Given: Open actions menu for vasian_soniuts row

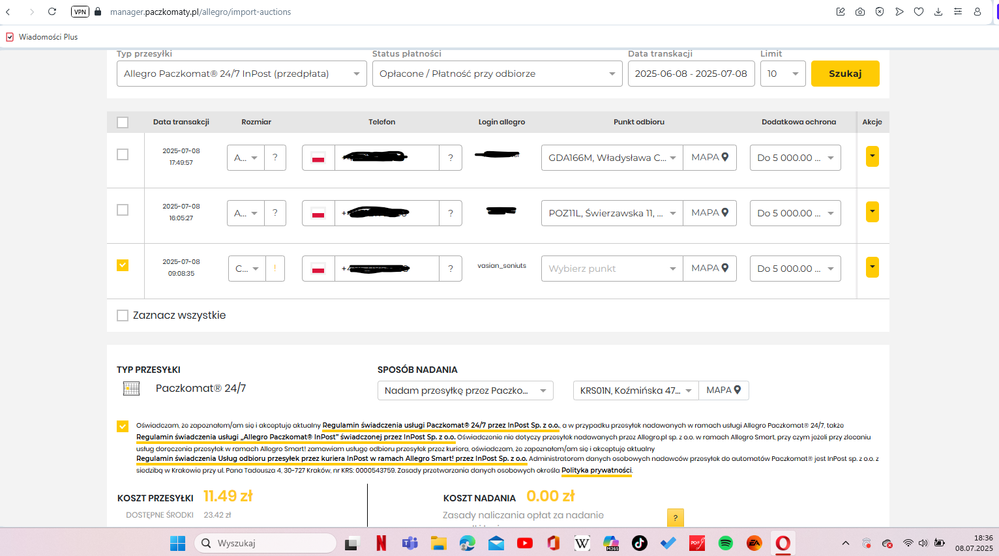Looking at the screenshot, I should [872, 267].
